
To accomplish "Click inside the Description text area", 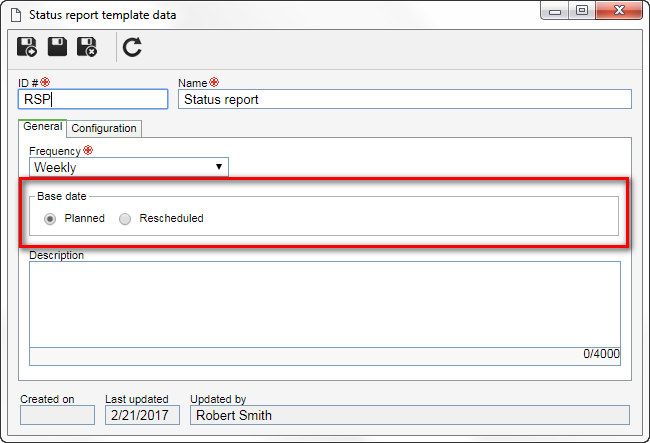I will click(325, 305).
